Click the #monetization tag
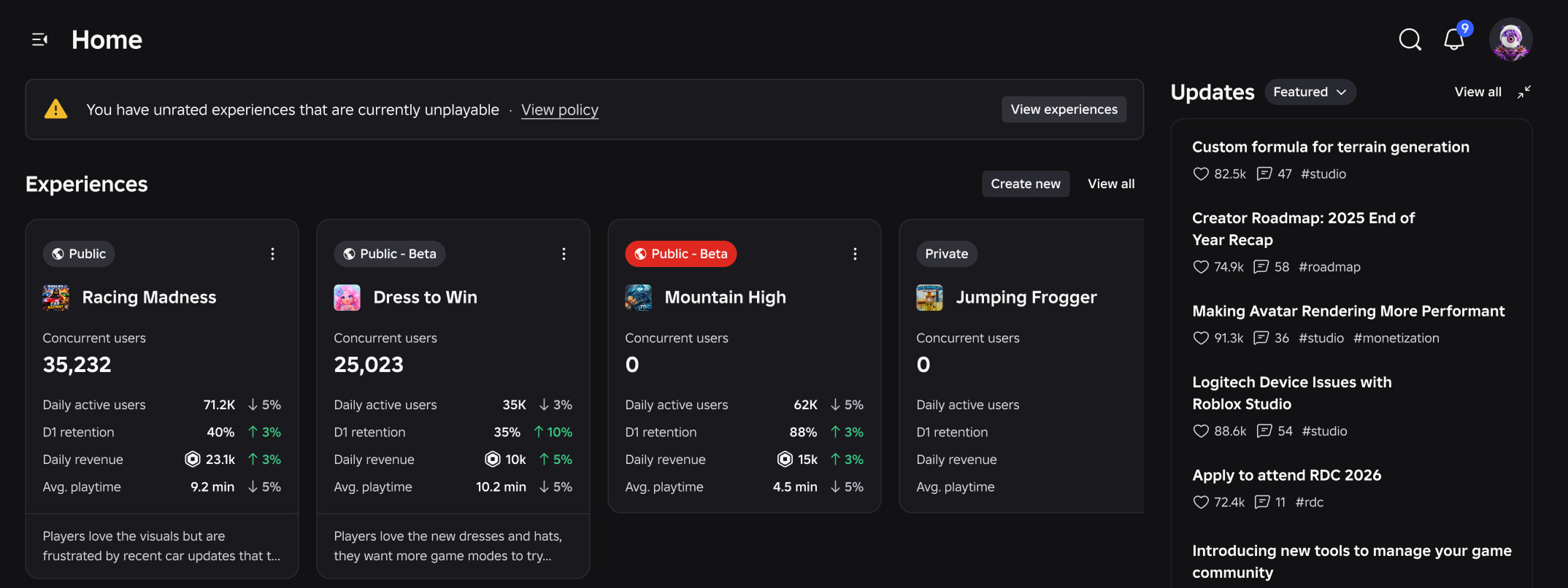 (1396, 338)
